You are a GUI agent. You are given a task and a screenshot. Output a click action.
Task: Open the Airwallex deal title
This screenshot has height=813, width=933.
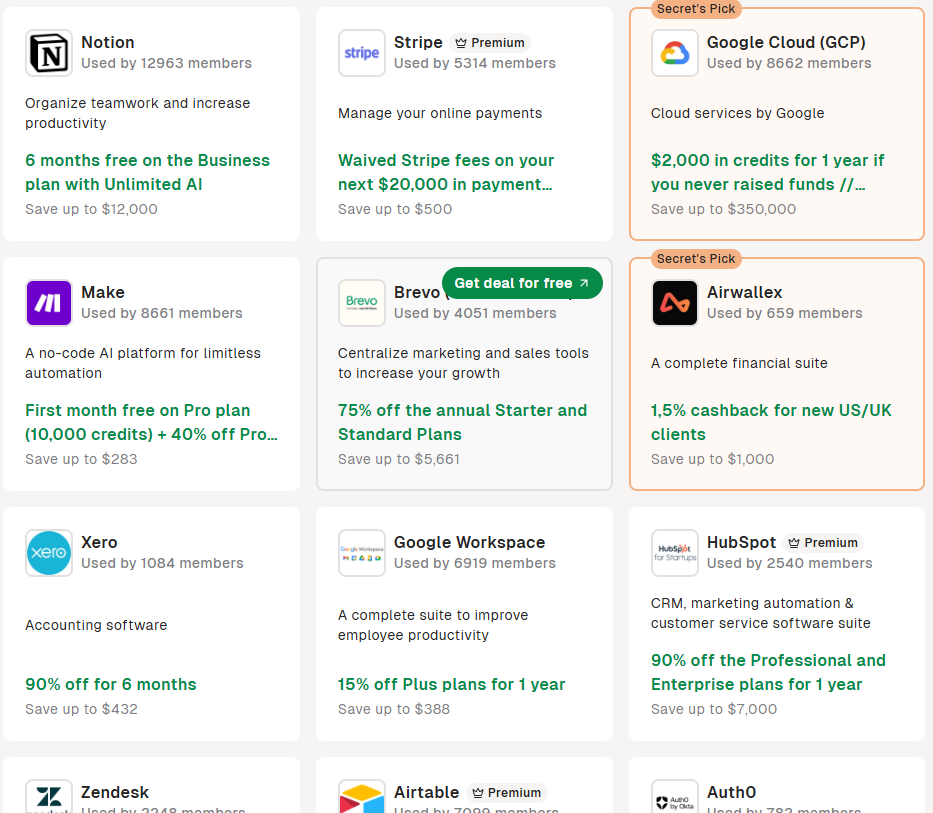tap(744, 292)
